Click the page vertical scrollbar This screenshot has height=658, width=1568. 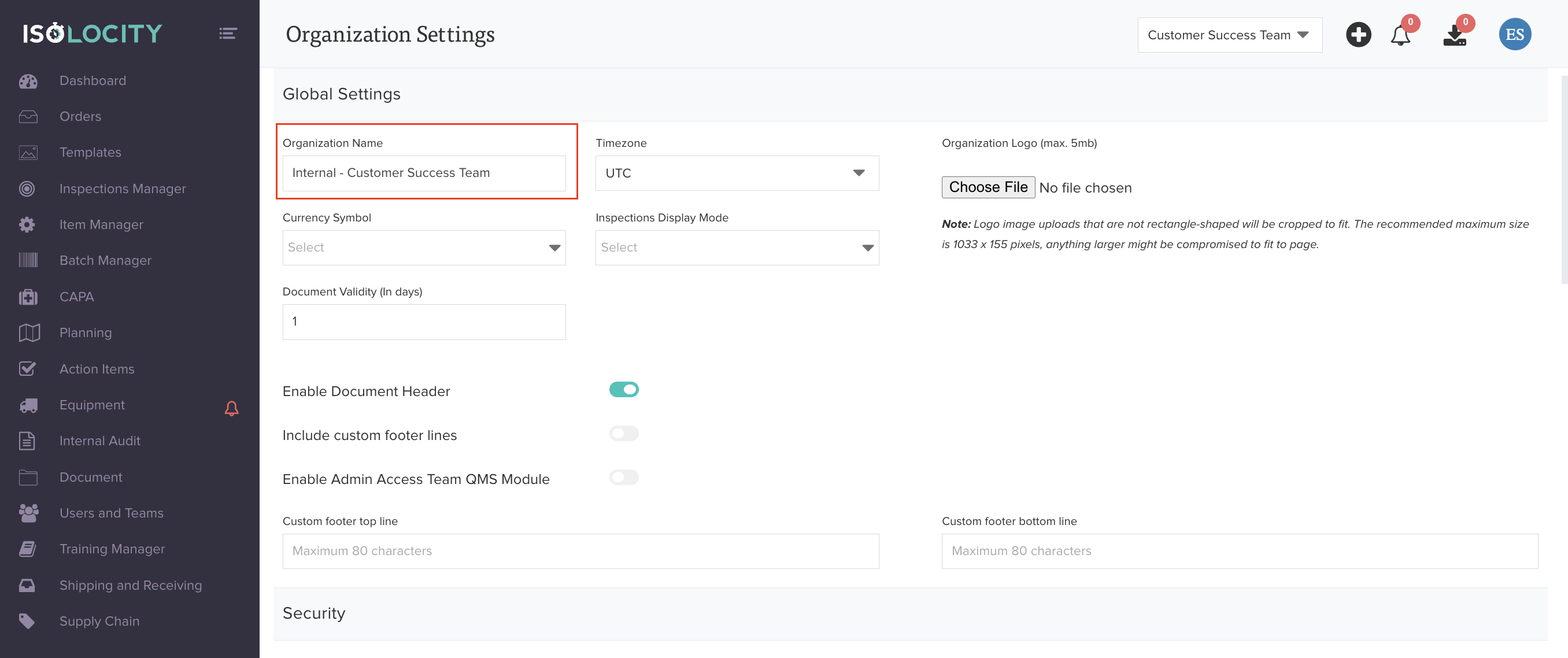pos(1564,180)
